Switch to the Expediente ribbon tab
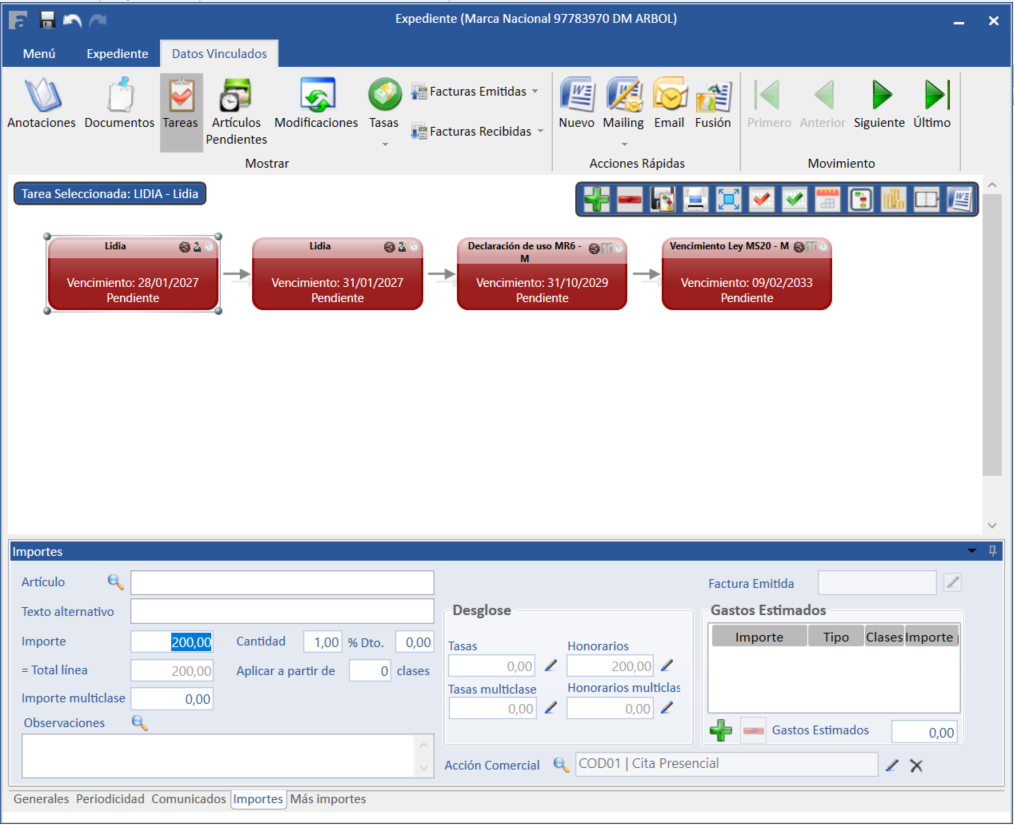Viewport: 1014px width, 825px height. [x=117, y=54]
